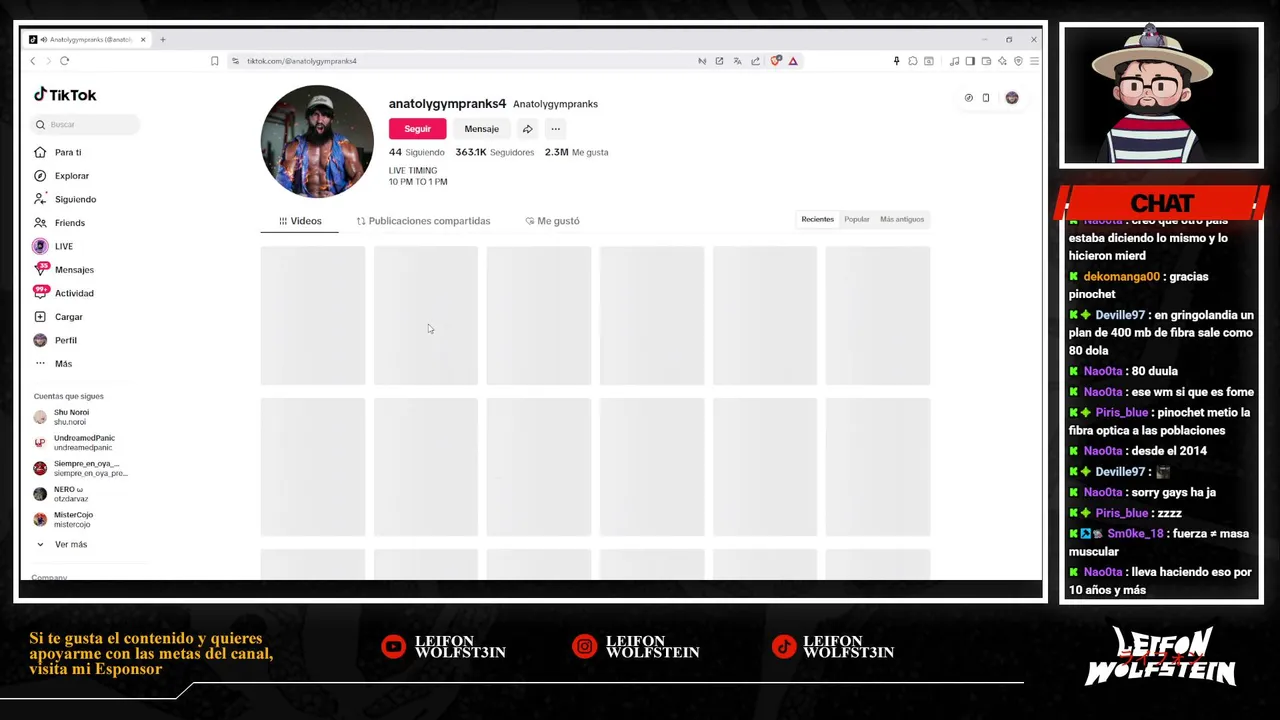Click LIVE TIMING bio text
This screenshot has width=1280, height=720.
[x=413, y=171]
